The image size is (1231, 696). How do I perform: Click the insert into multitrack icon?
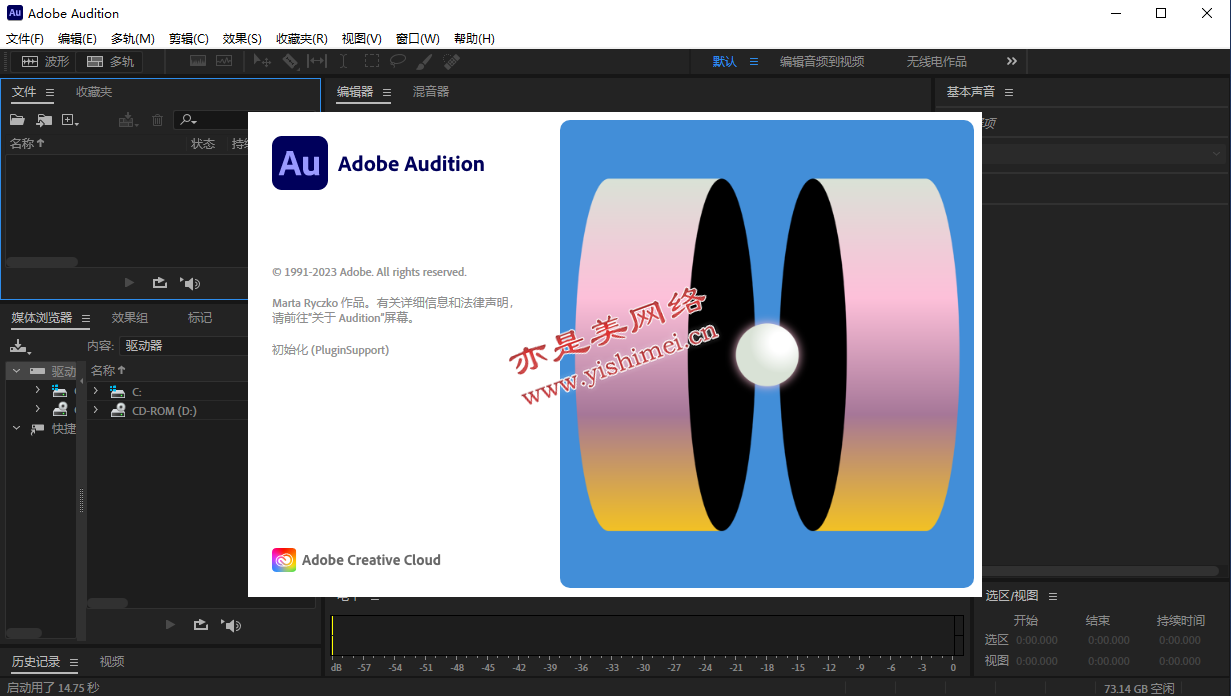[127, 120]
